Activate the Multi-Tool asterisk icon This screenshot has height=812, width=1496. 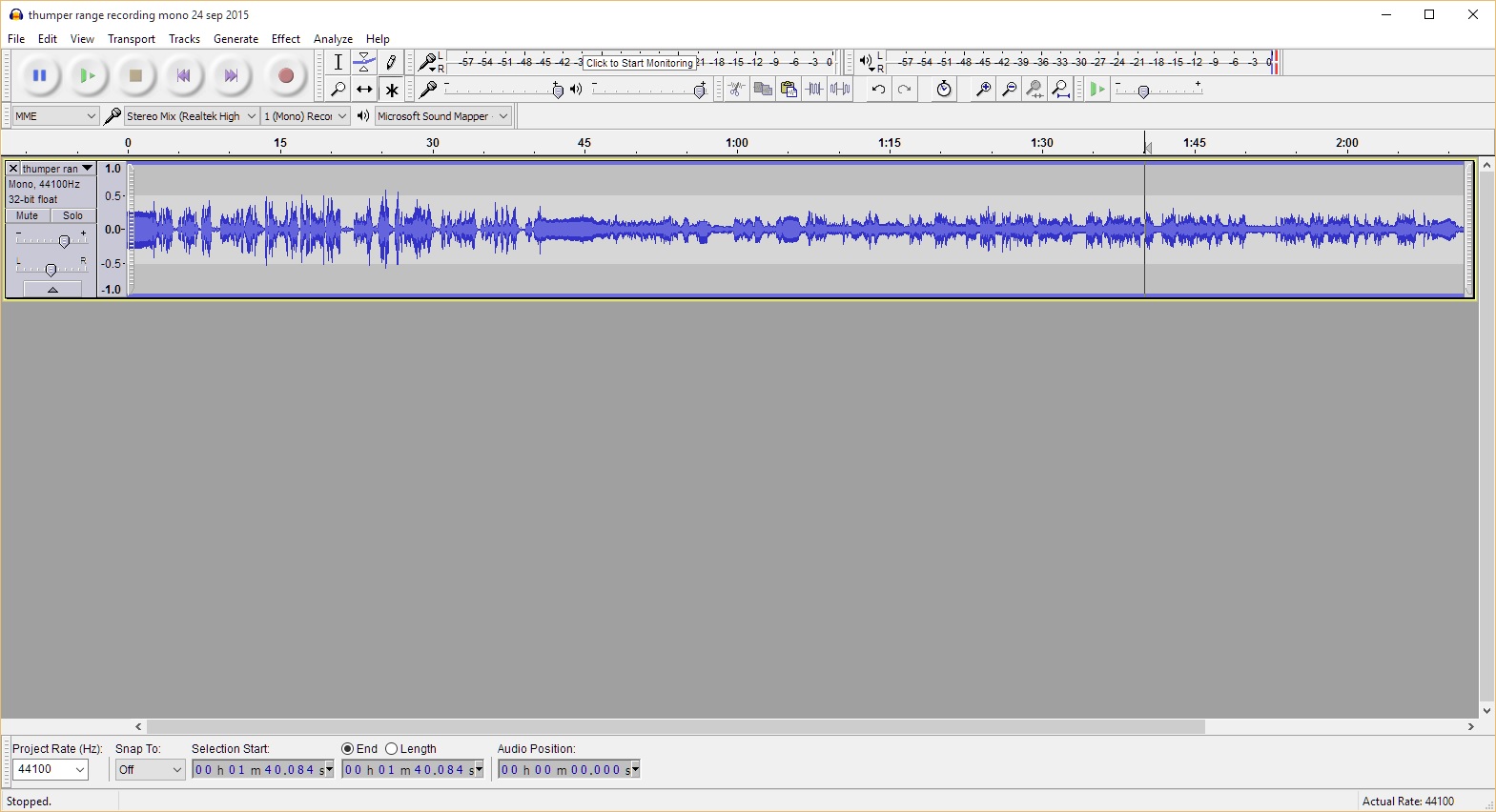391,90
